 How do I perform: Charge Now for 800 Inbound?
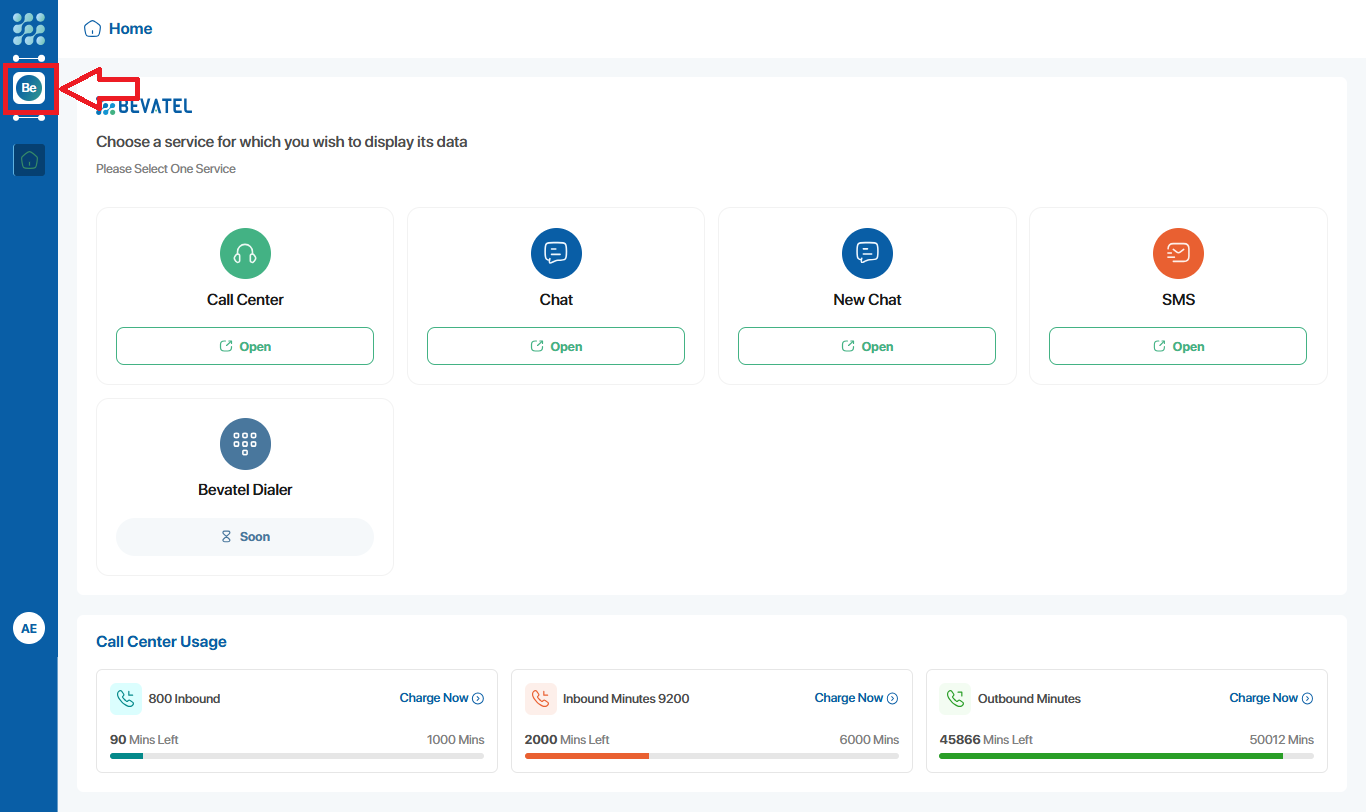point(441,698)
